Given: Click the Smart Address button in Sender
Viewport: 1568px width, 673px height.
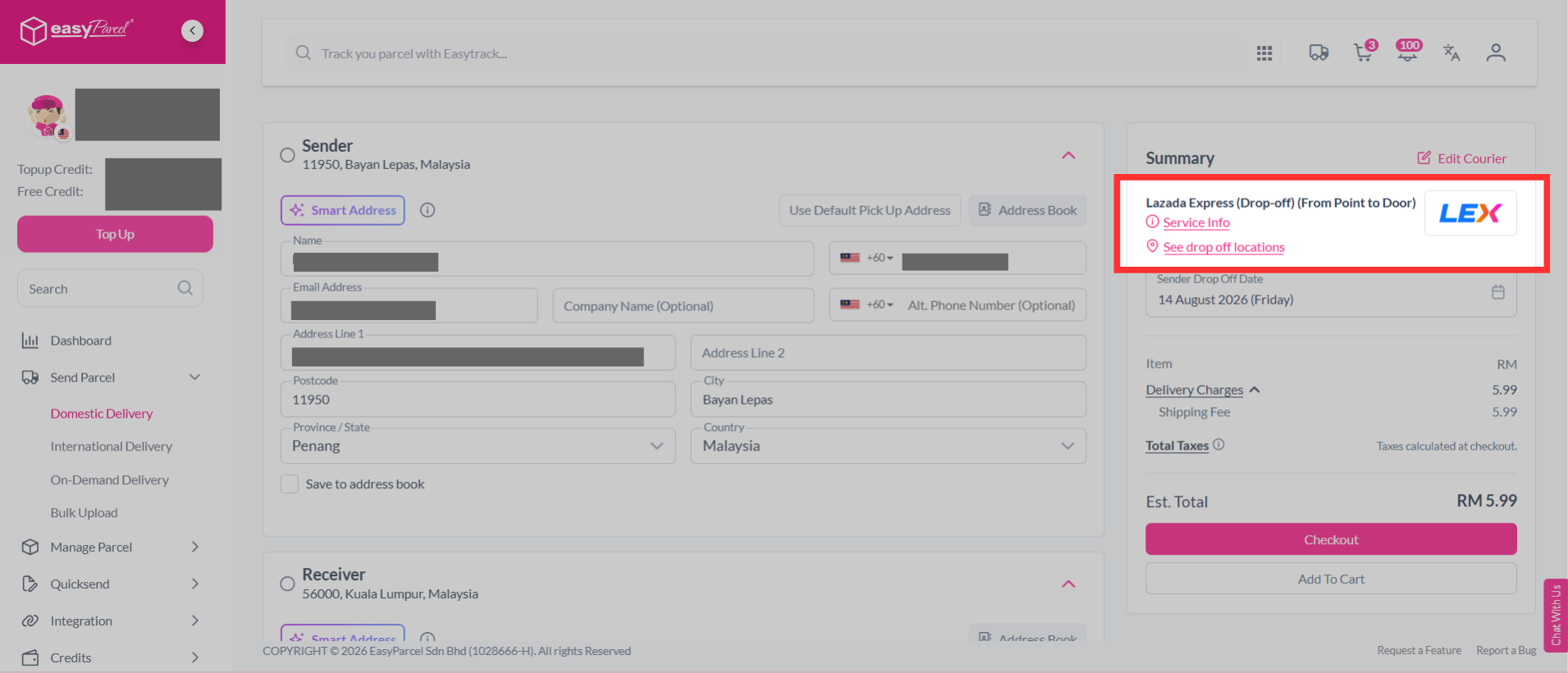Looking at the screenshot, I should click(343, 210).
